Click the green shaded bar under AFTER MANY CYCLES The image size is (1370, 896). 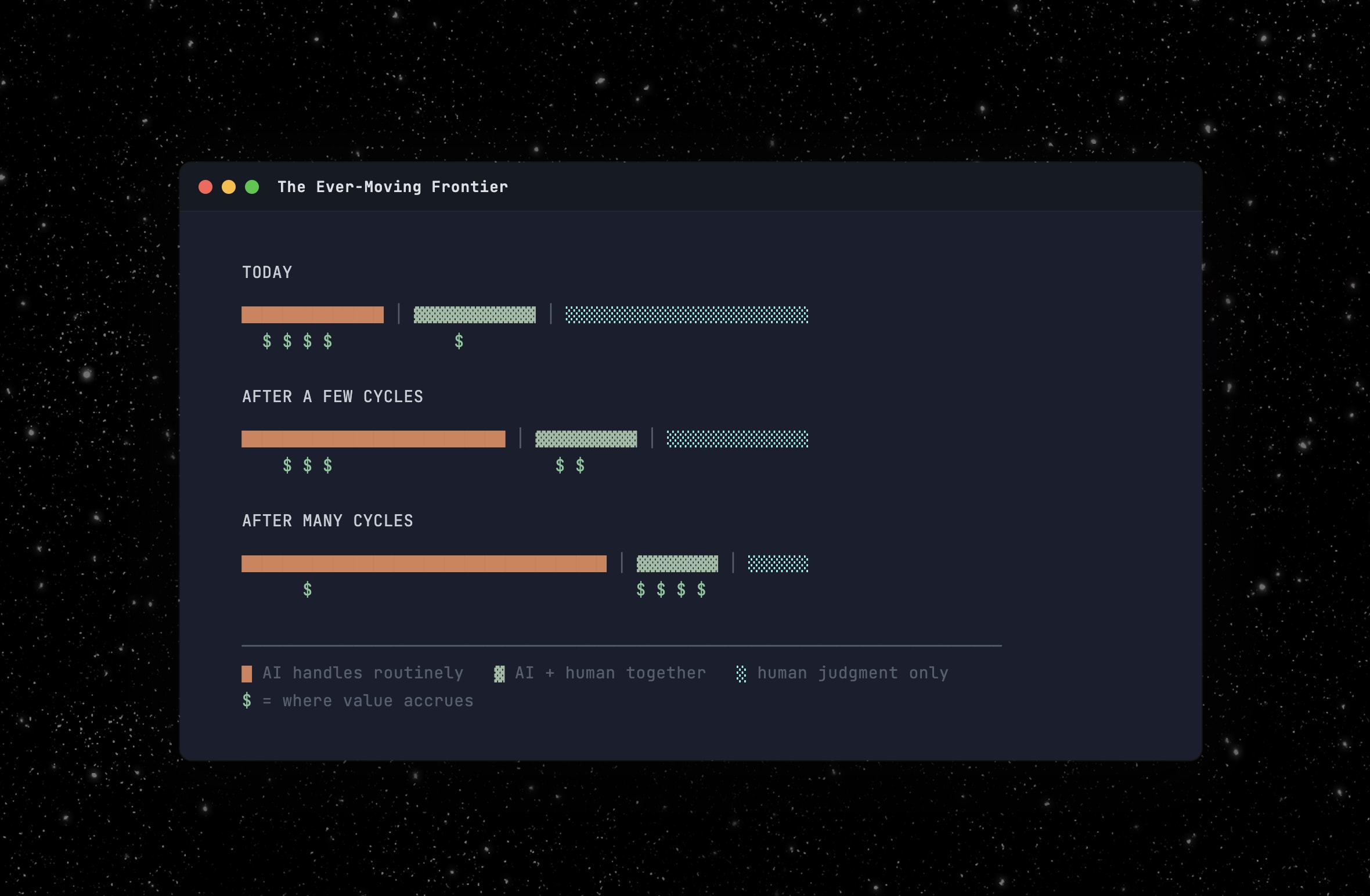click(x=677, y=563)
